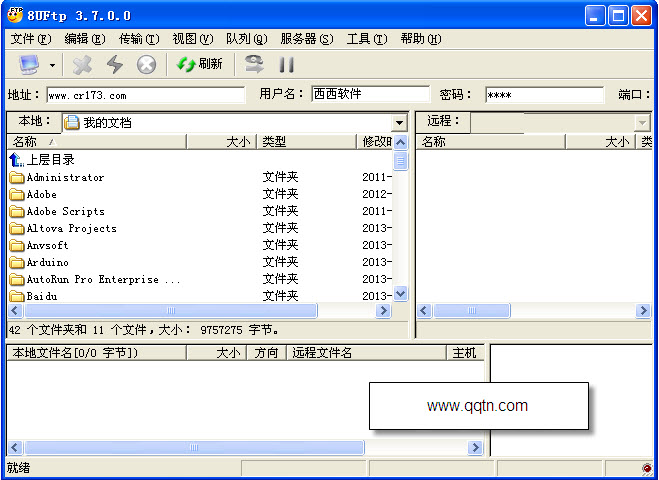Viewport: 659px width, 480px height.
Task: Click the 上层目录 up directory icon
Action: click(x=16, y=160)
